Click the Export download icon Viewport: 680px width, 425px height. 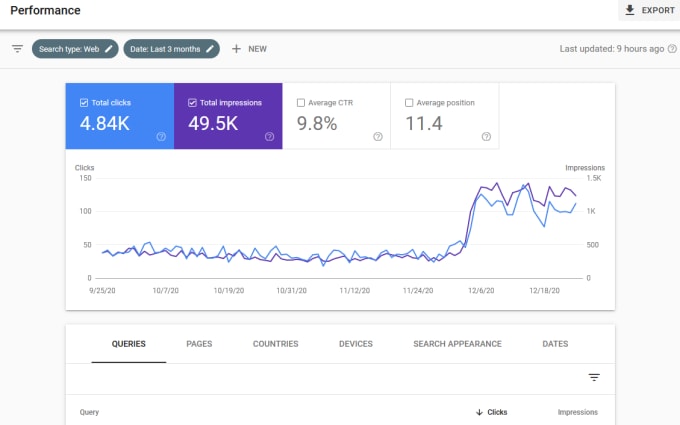click(x=630, y=10)
